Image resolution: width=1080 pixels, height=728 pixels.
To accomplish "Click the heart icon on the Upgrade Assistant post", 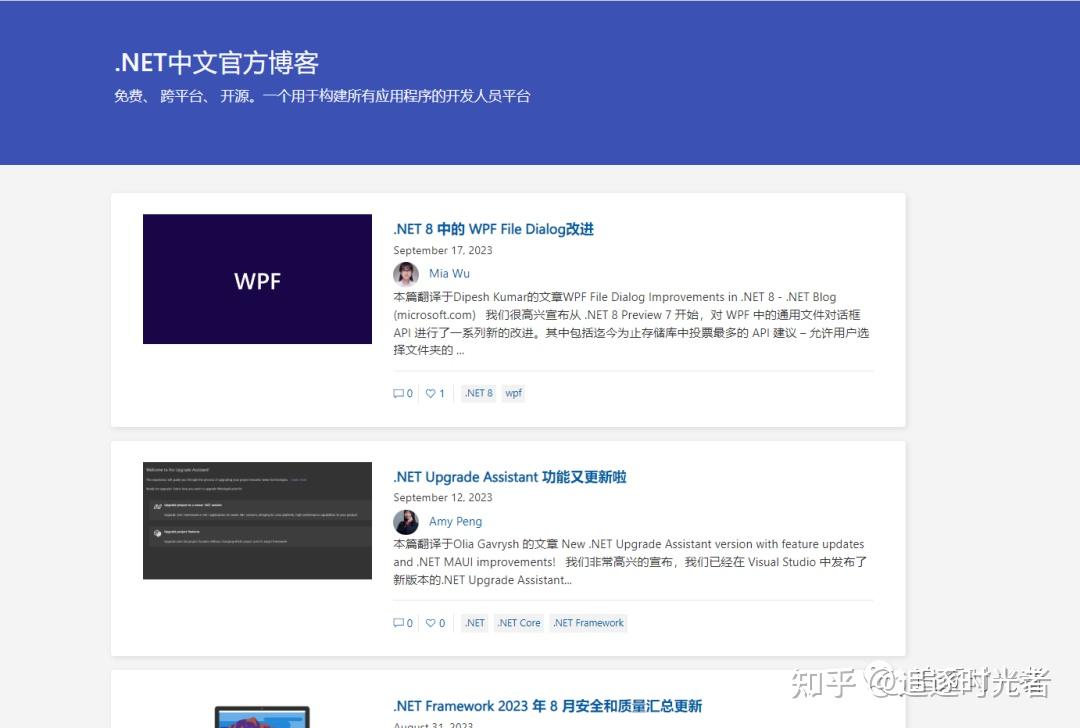I will (430, 622).
